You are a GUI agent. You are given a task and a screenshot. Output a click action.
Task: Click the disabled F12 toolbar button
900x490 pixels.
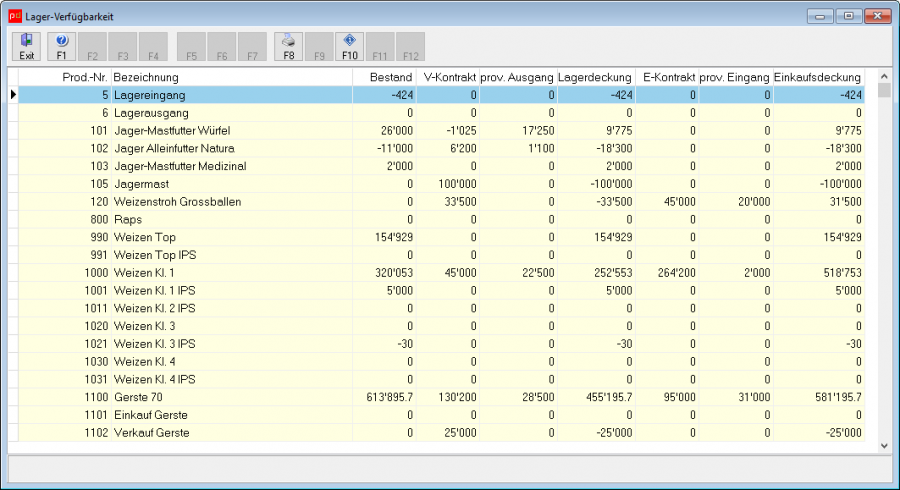(x=410, y=46)
